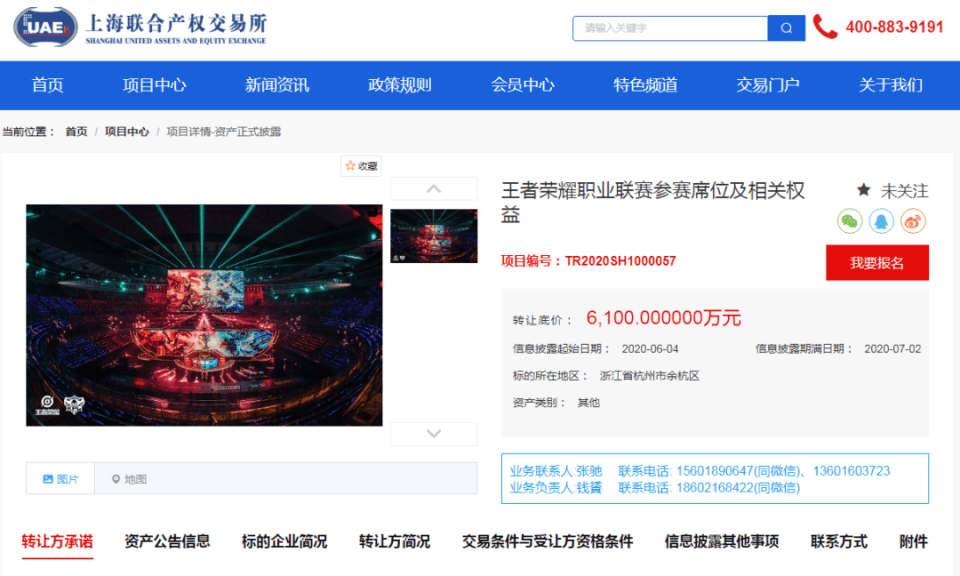
Task: Open the 项目中心 navigation menu
Action: (x=154, y=85)
